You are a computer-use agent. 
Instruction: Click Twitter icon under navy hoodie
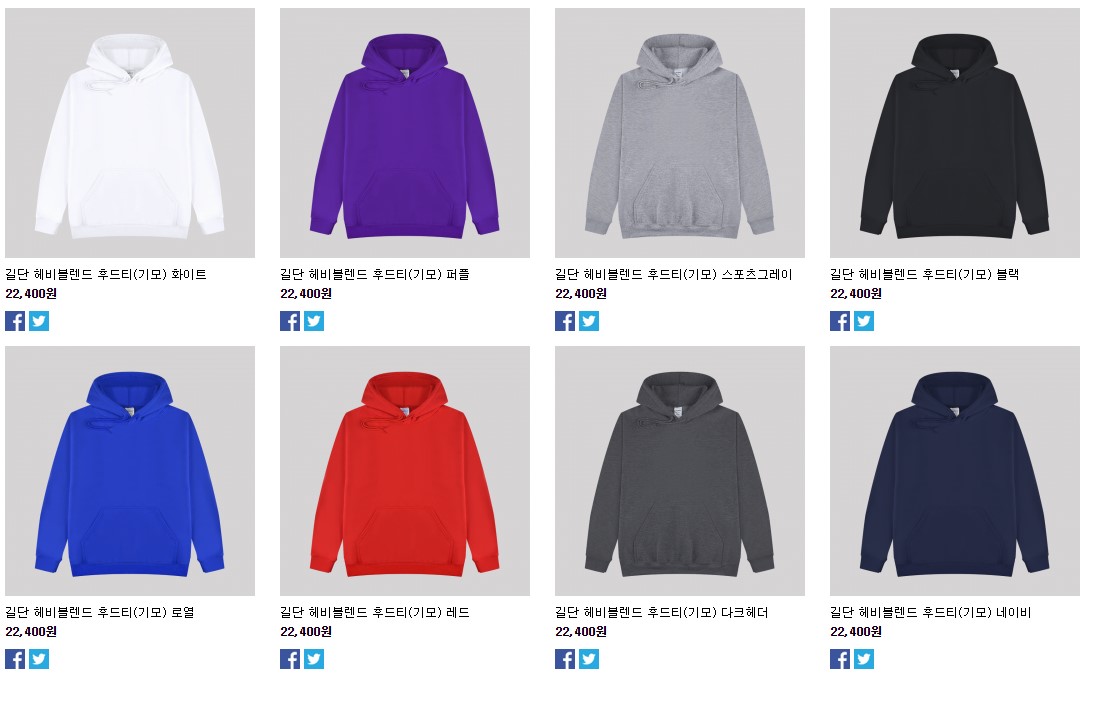coord(864,659)
